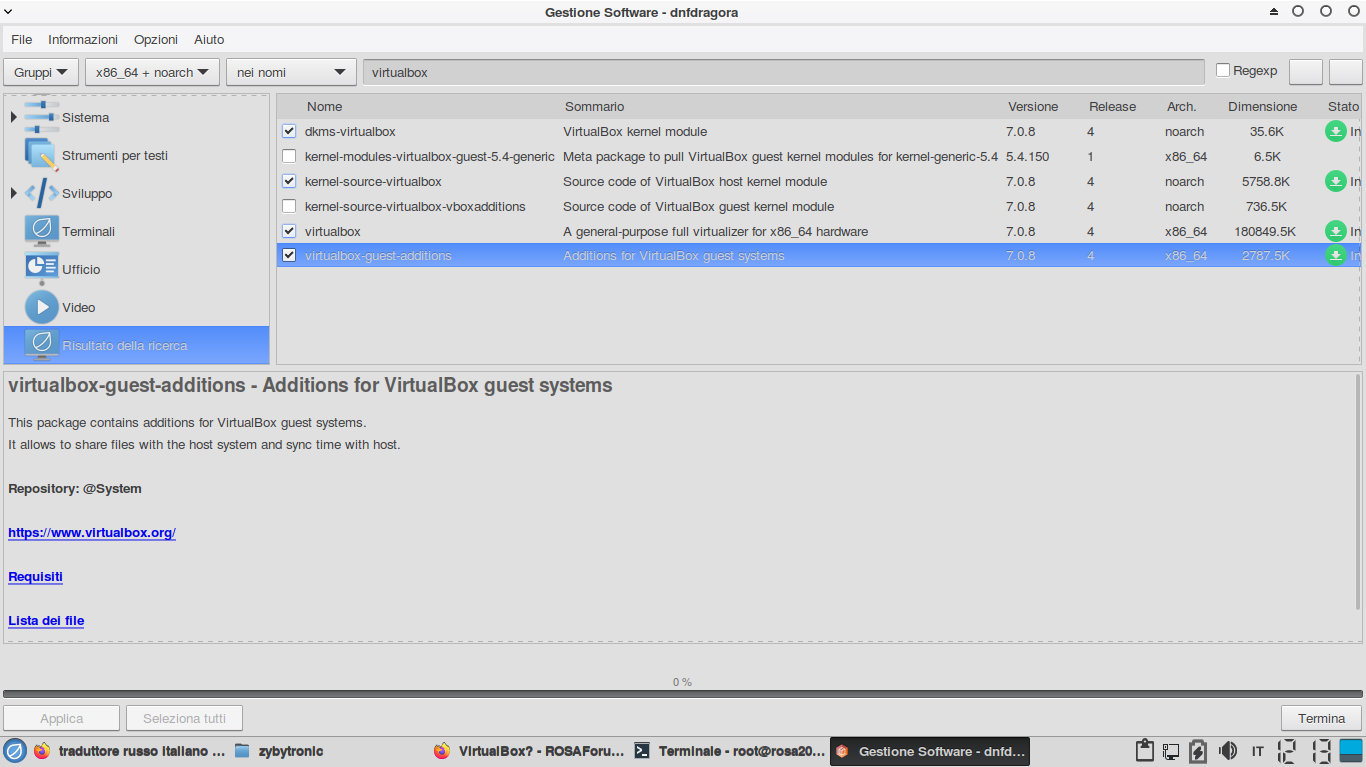
Task: Expand the Sviluppo category tree
Action: 13,193
